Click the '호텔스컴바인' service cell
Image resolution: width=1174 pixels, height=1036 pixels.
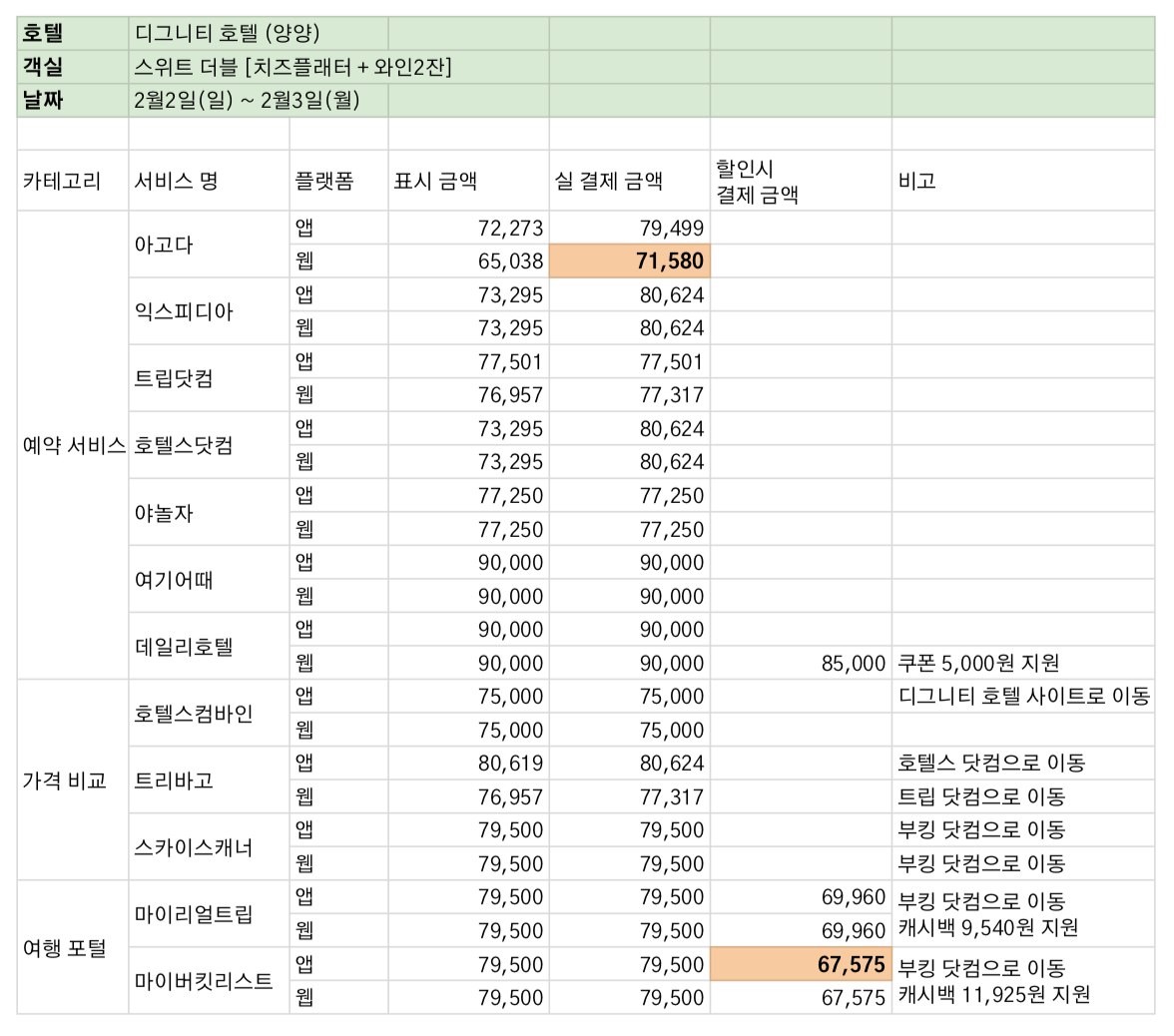(x=209, y=714)
